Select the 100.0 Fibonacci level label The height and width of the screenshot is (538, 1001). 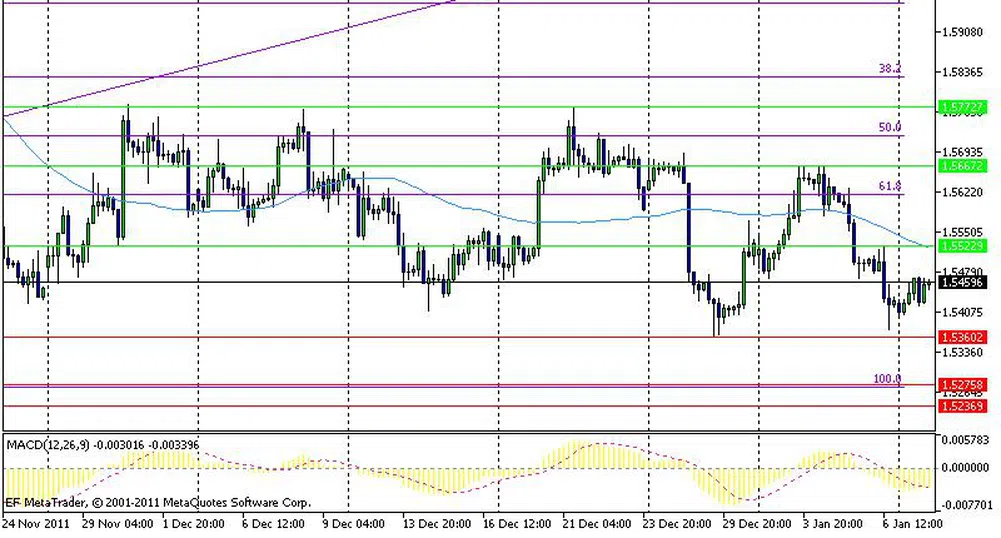887,379
